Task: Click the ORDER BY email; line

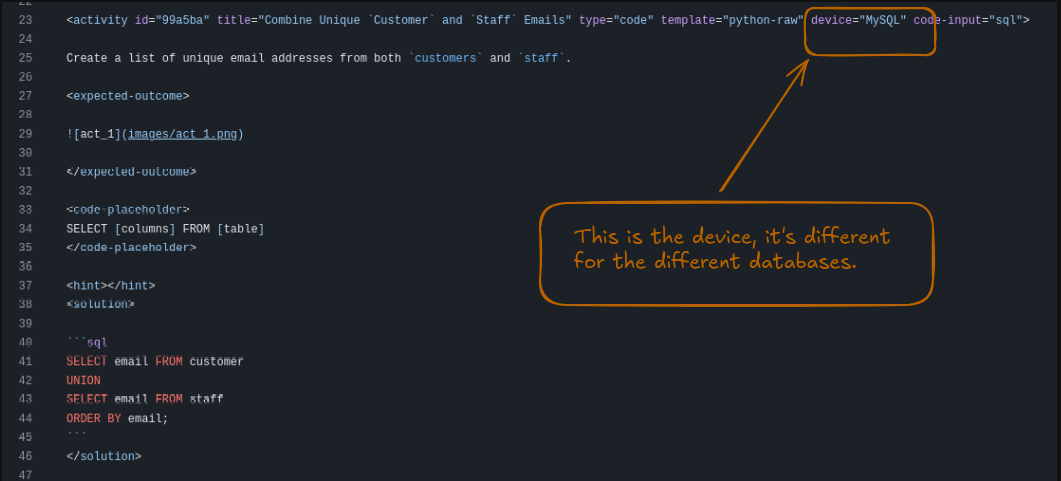Action: point(117,418)
